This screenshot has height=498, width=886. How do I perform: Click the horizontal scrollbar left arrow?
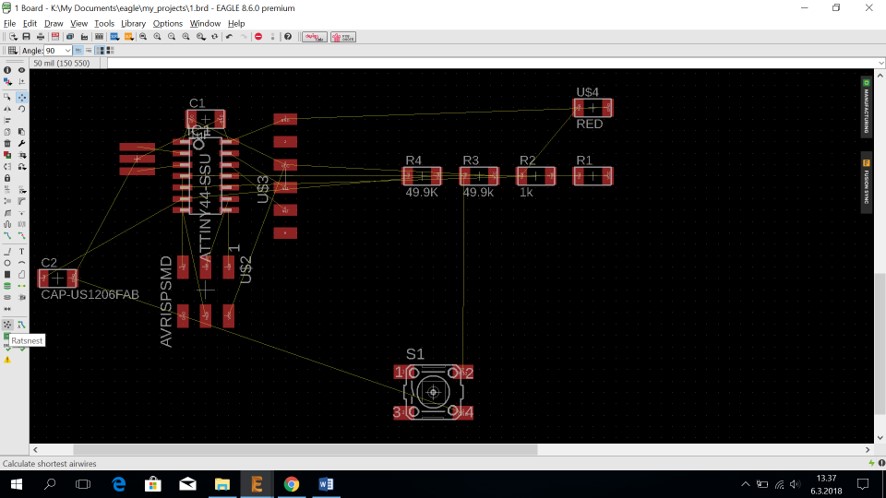coord(35,450)
